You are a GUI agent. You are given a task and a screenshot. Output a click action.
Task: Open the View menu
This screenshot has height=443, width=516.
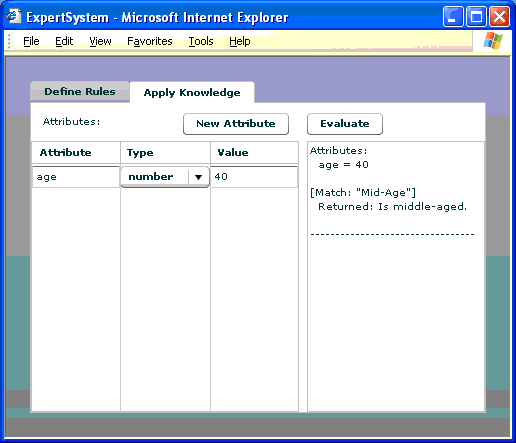click(100, 41)
